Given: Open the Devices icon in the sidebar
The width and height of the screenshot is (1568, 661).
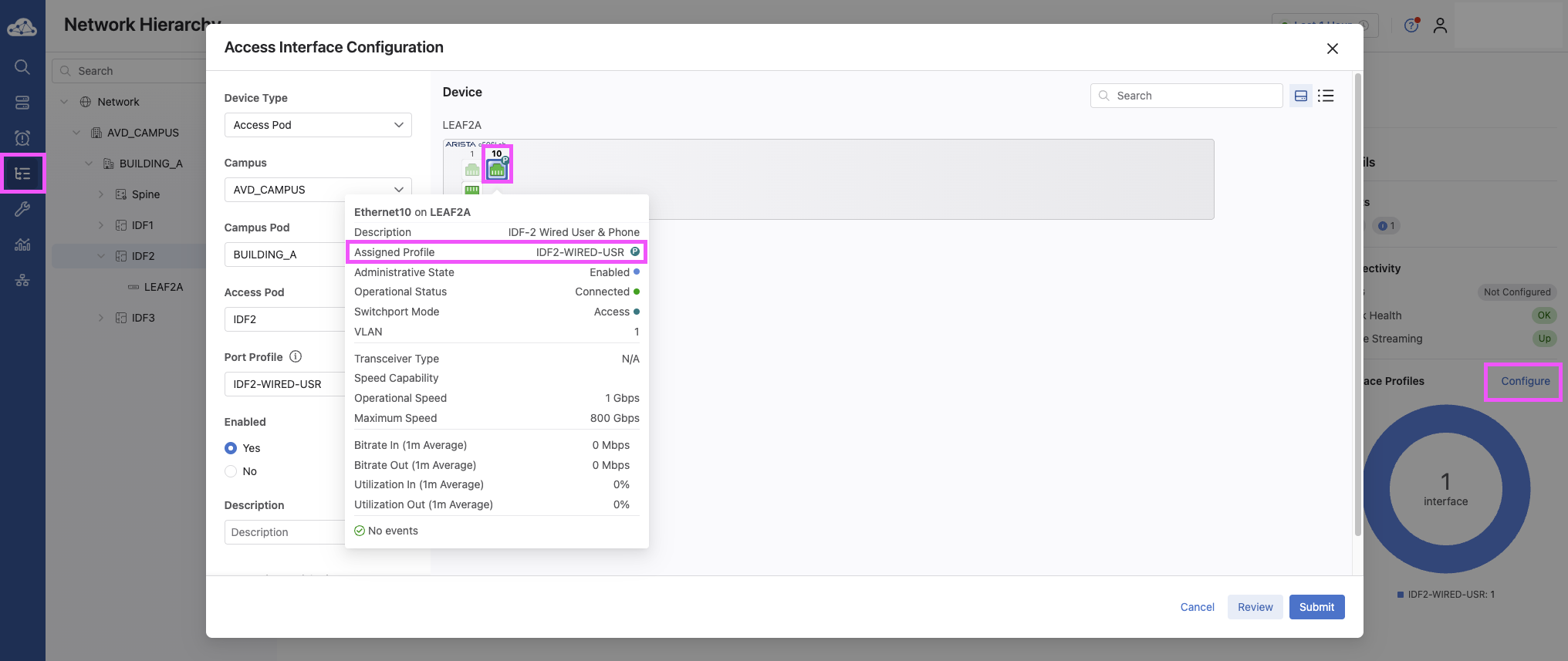Looking at the screenshot, I should coord(22,103).
